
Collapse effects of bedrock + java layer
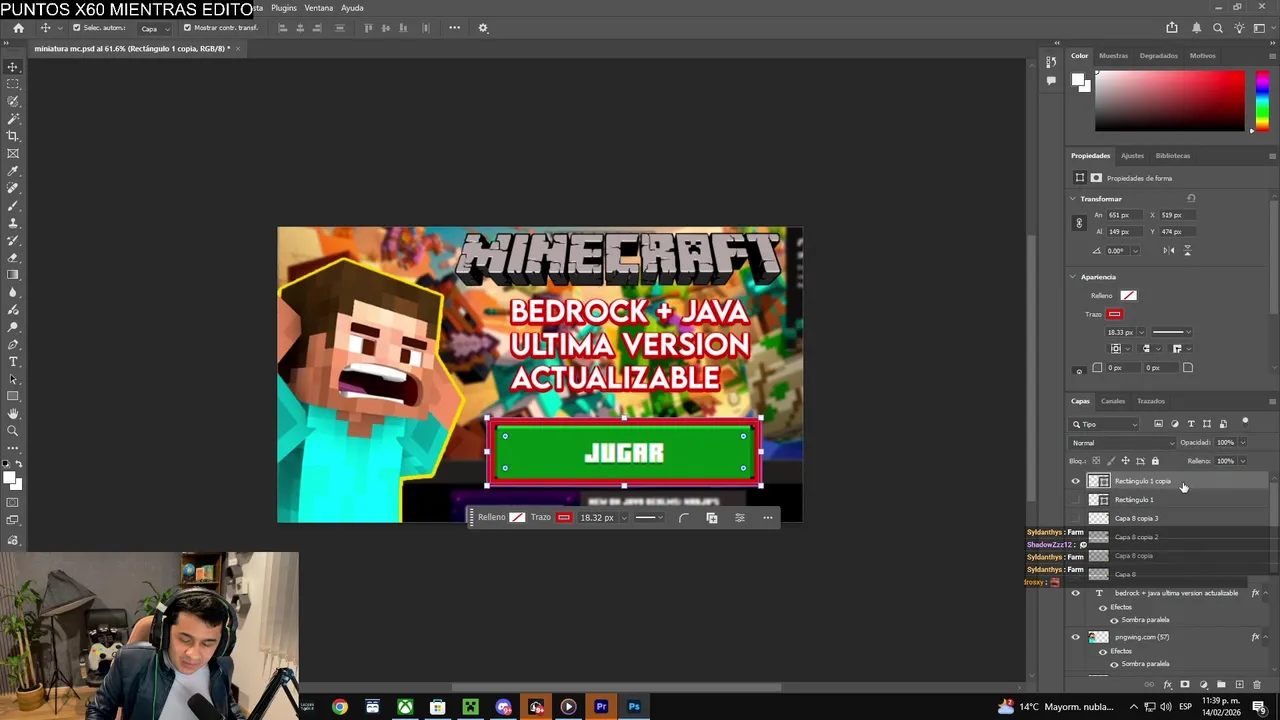[x=1267, y=593]
